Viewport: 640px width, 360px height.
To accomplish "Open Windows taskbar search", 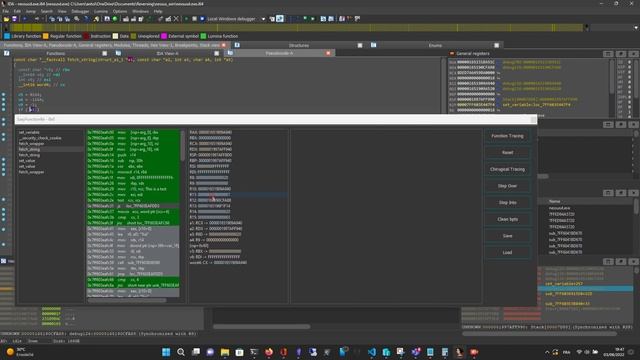I will 181,352.
